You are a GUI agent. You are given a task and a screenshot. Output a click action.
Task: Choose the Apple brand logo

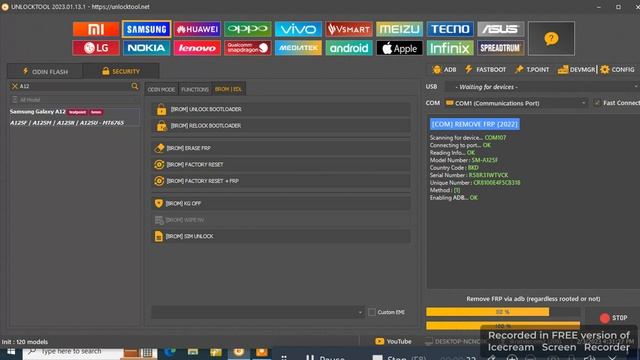point(400,48)
